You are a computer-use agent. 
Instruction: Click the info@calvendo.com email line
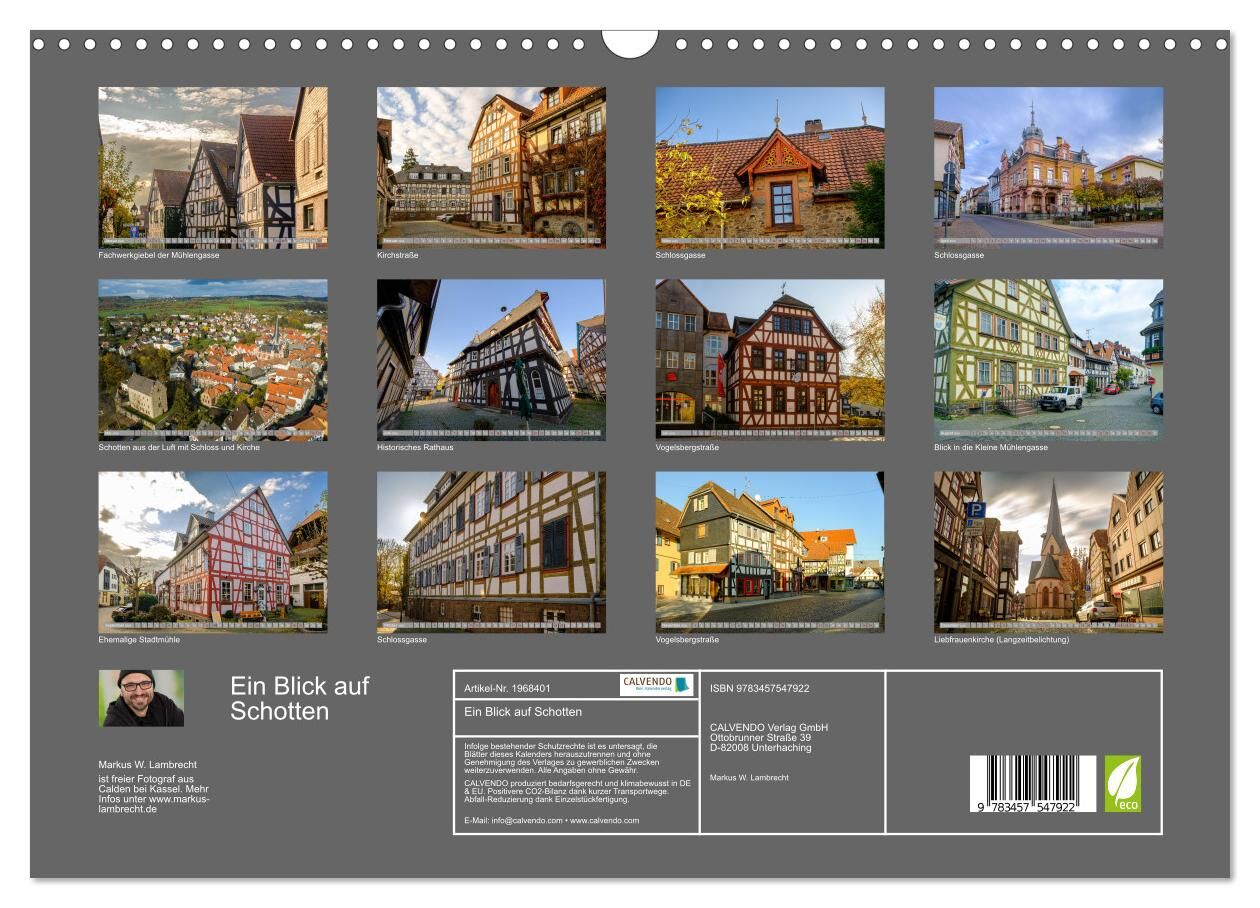pos(551,820)
